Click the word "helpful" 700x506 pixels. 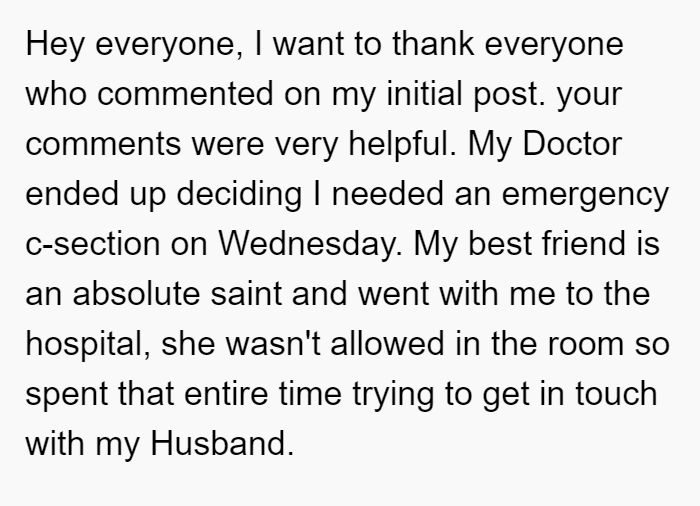(x=402, y=145)
